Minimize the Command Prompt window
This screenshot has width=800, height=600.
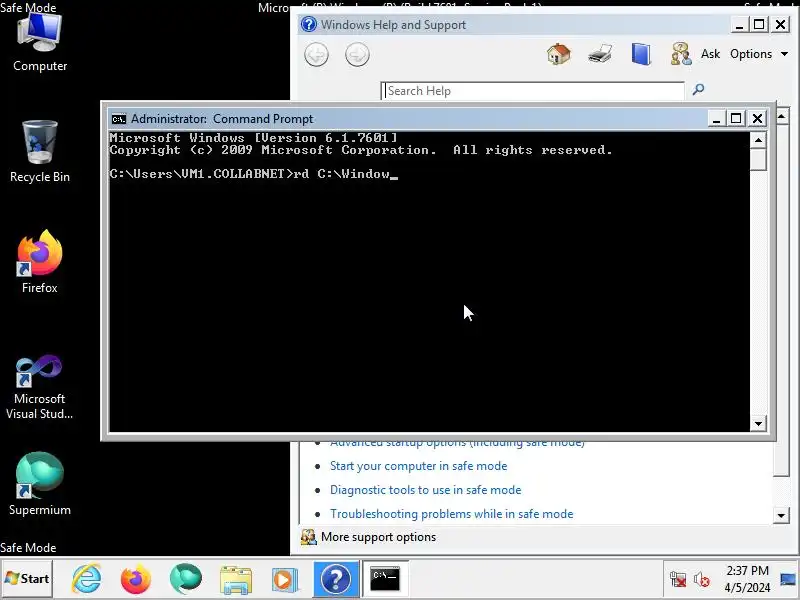(716, 119)
